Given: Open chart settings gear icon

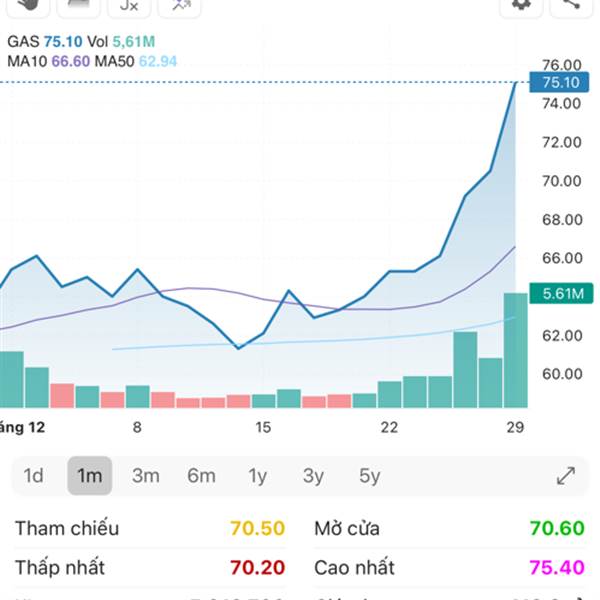Looking at the screenshot, I should click(521, 4).
